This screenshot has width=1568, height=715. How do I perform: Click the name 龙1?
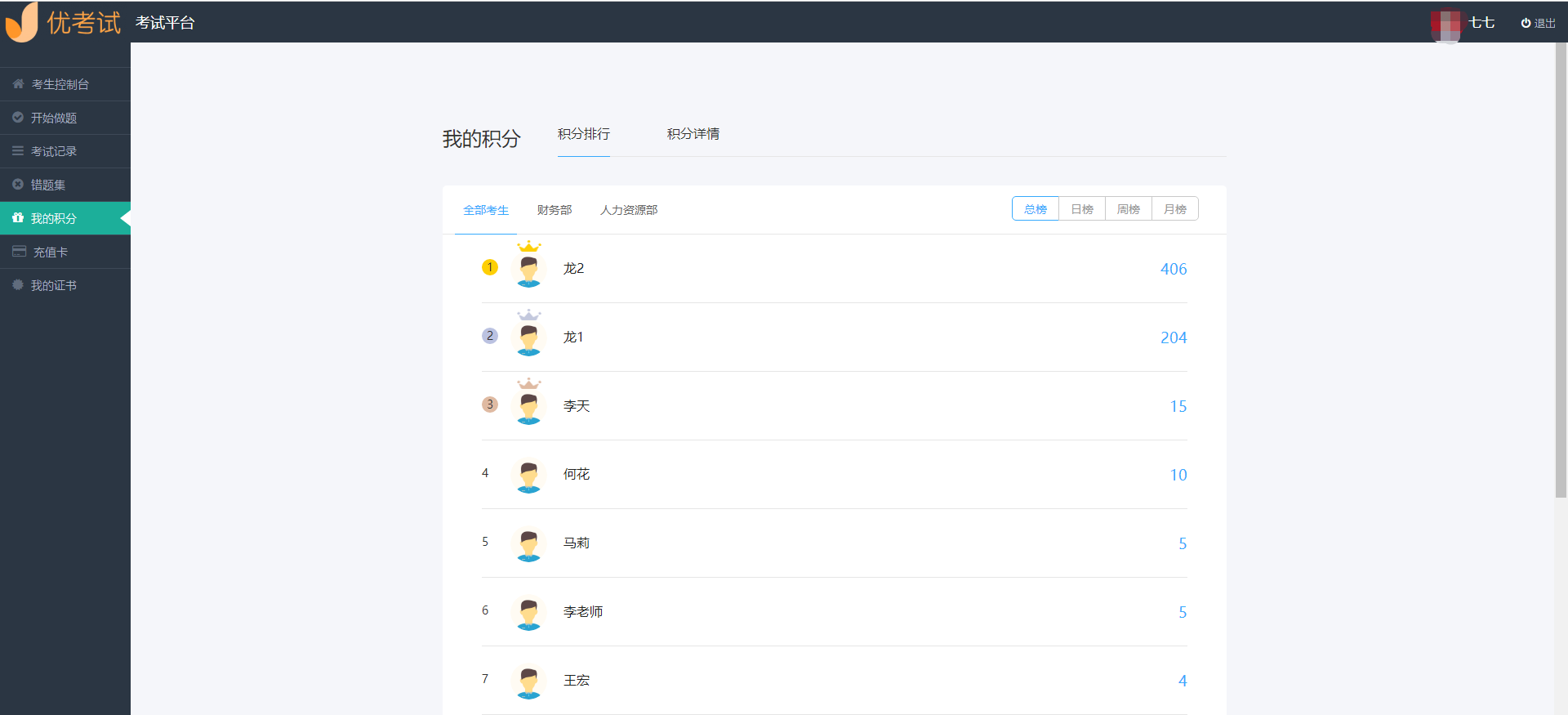(573, 337)
